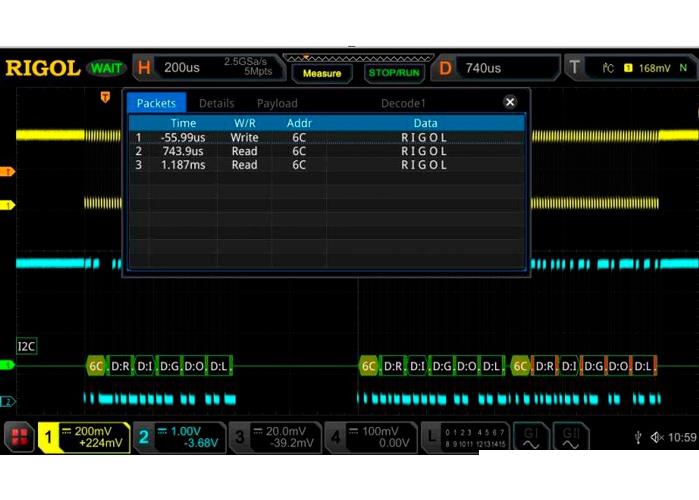Close the Decode1 packets window
Viewport: 699px width, 500px height.
pyautogui.click(x=510, y=102)
